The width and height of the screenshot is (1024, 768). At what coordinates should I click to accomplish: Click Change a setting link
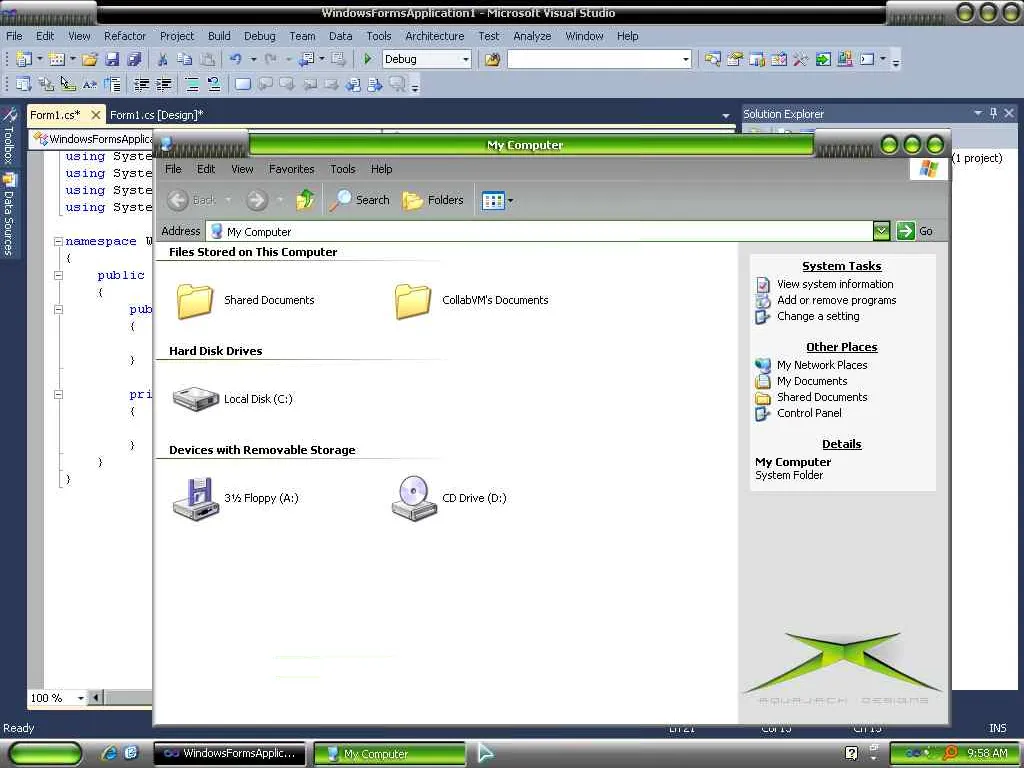coord(818,316)
